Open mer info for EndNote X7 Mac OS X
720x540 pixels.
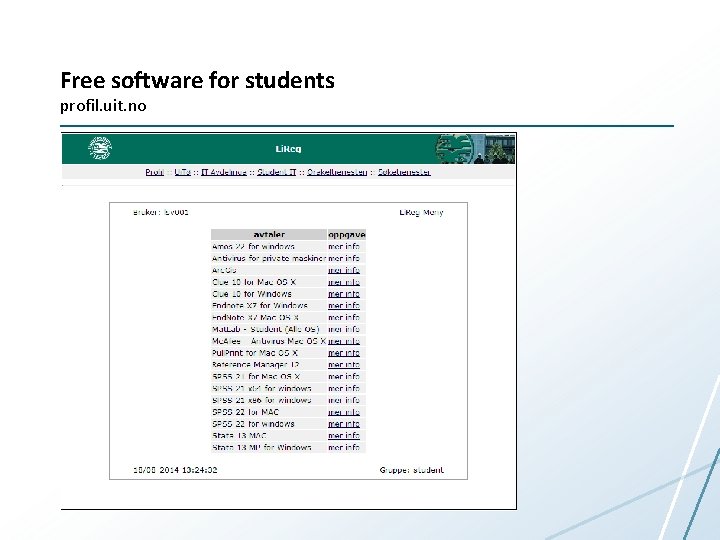click(344, 318)
